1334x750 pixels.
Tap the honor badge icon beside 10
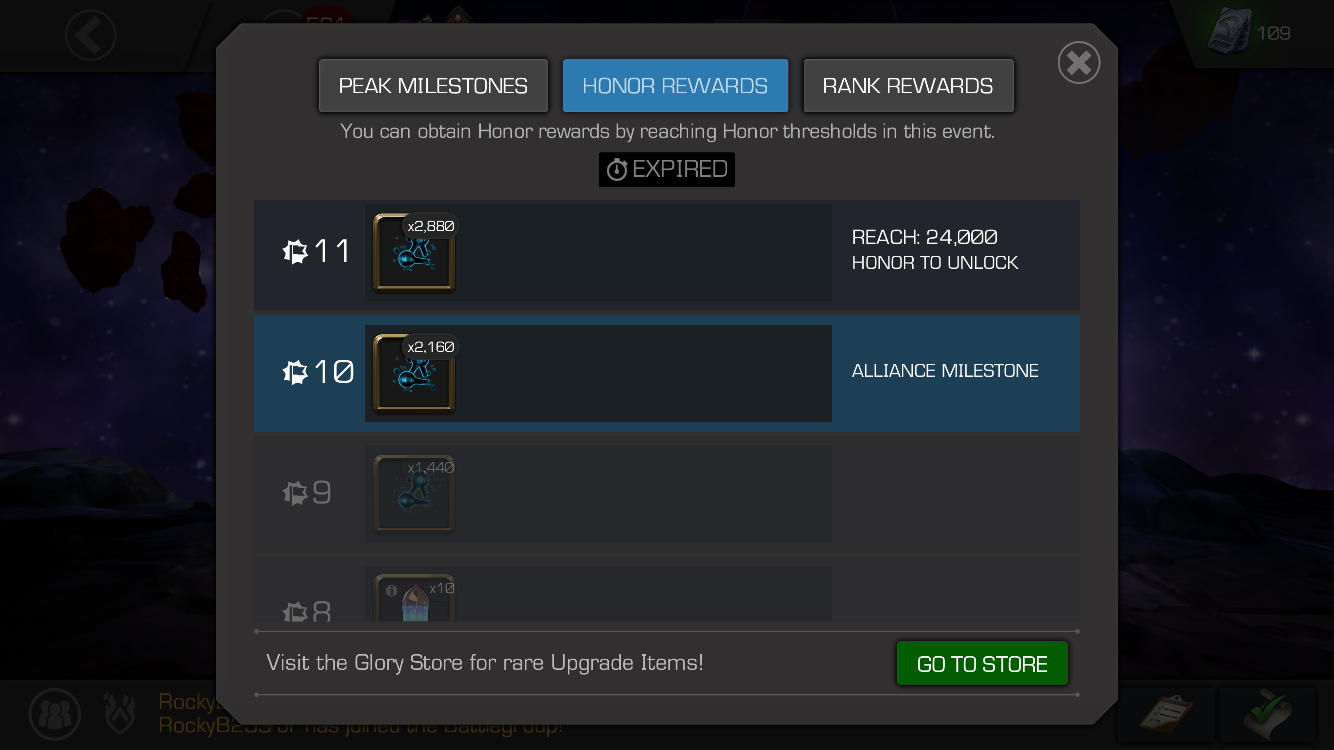[x=296, y=373]
